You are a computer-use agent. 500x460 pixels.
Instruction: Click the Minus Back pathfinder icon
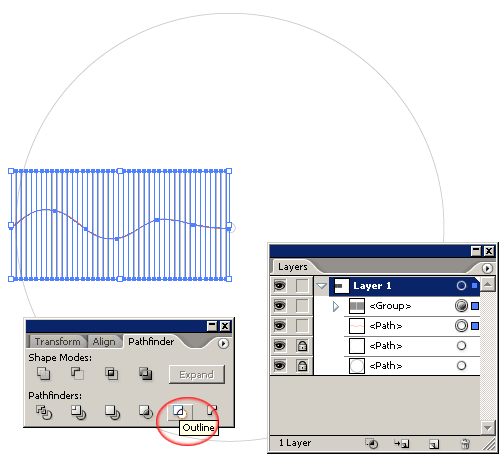(212, 411)
